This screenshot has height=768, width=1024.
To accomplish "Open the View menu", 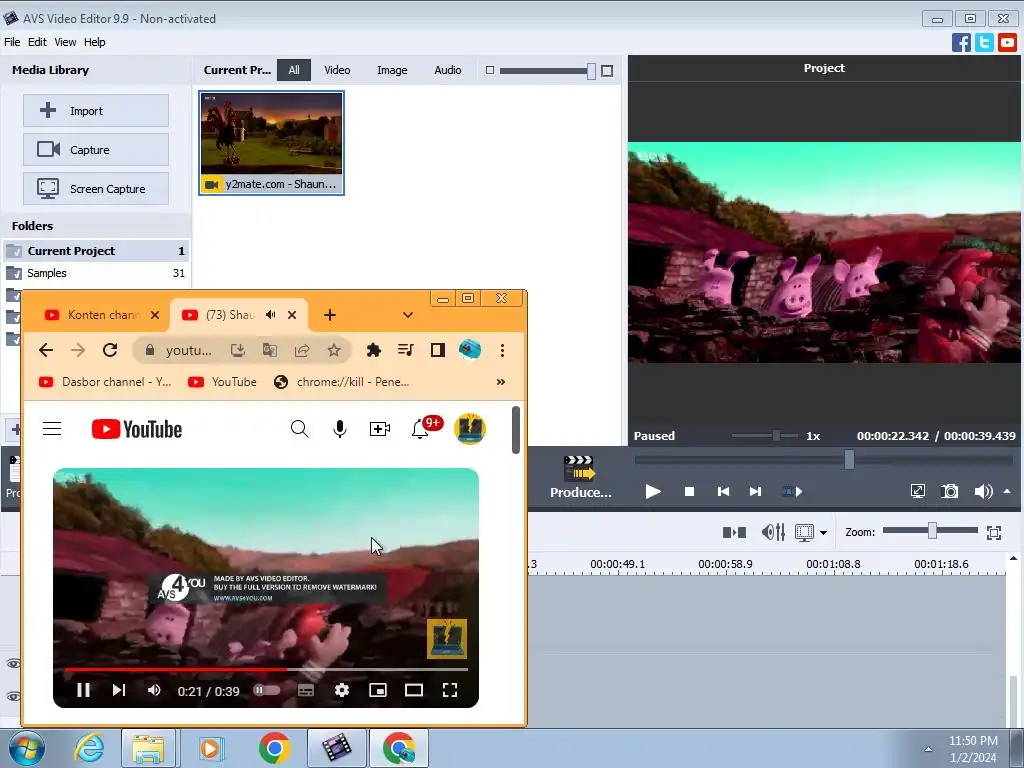I will 65,42.
